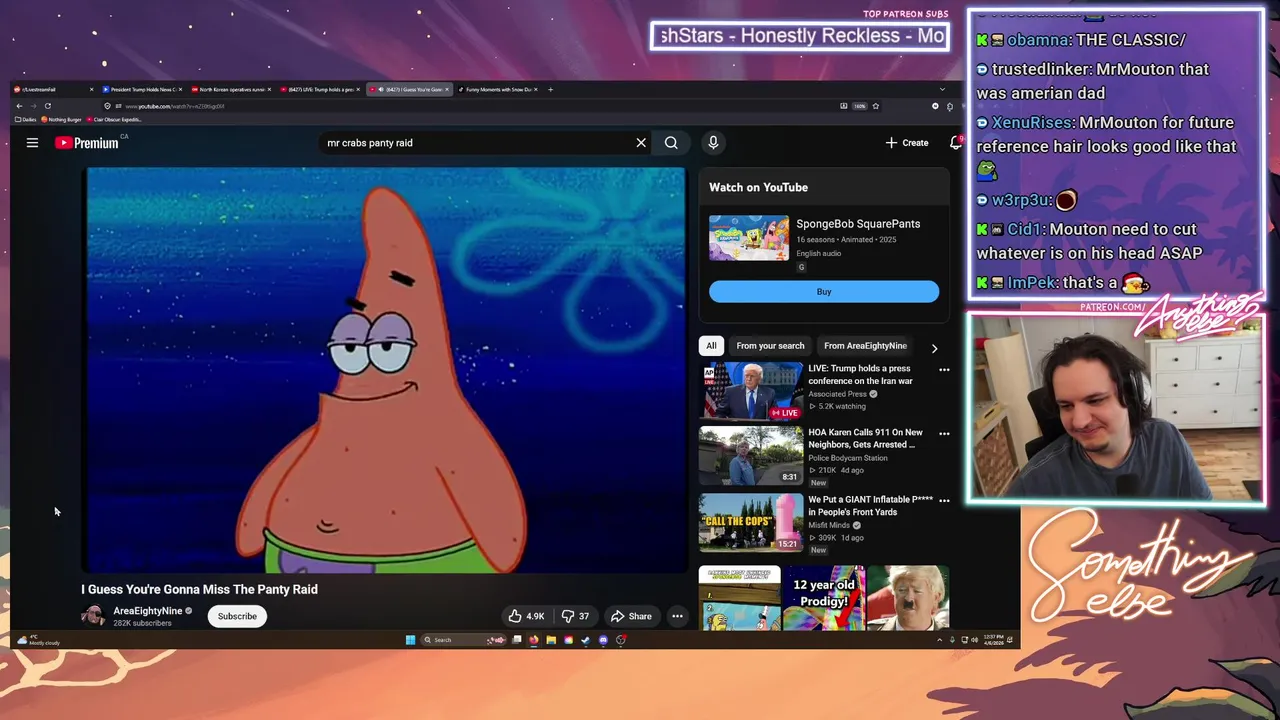The width and height of the screenshot is (1280, 720).
Task: Open the SpongeBob SquarePants show thumbnail
Action: point(749,238)
